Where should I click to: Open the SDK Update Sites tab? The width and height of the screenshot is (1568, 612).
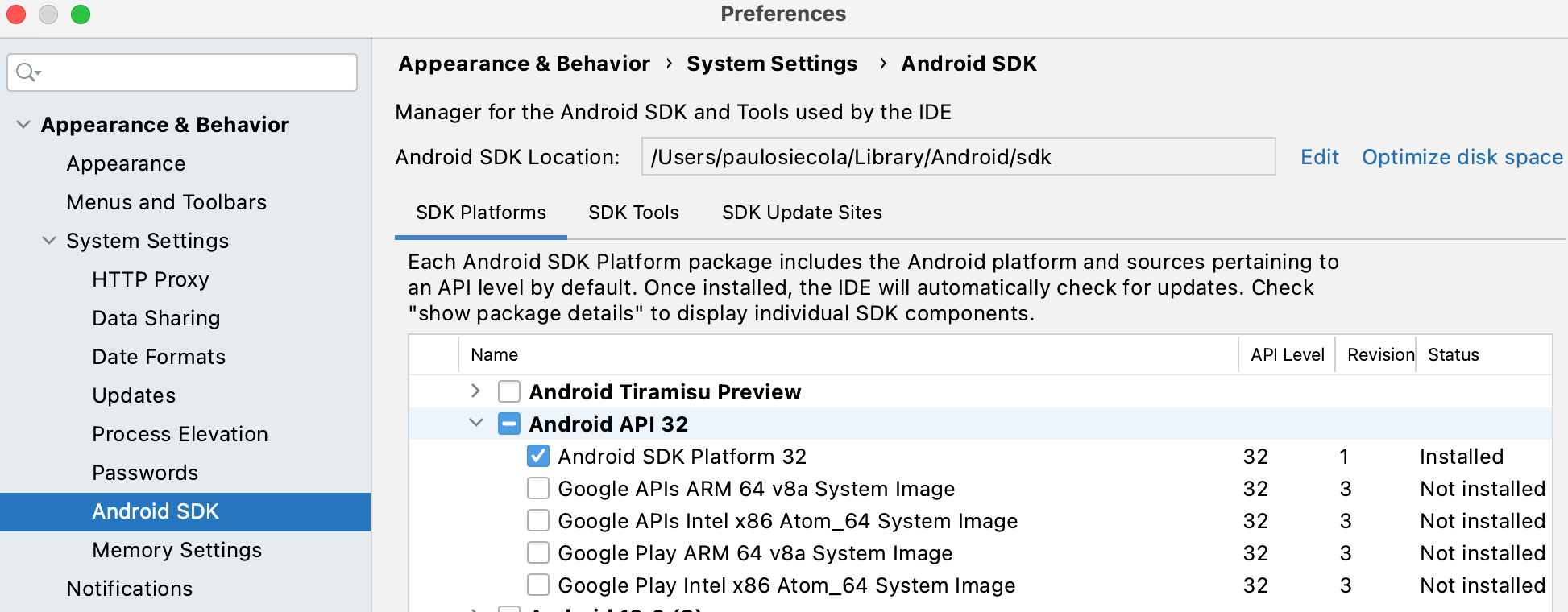802,213
